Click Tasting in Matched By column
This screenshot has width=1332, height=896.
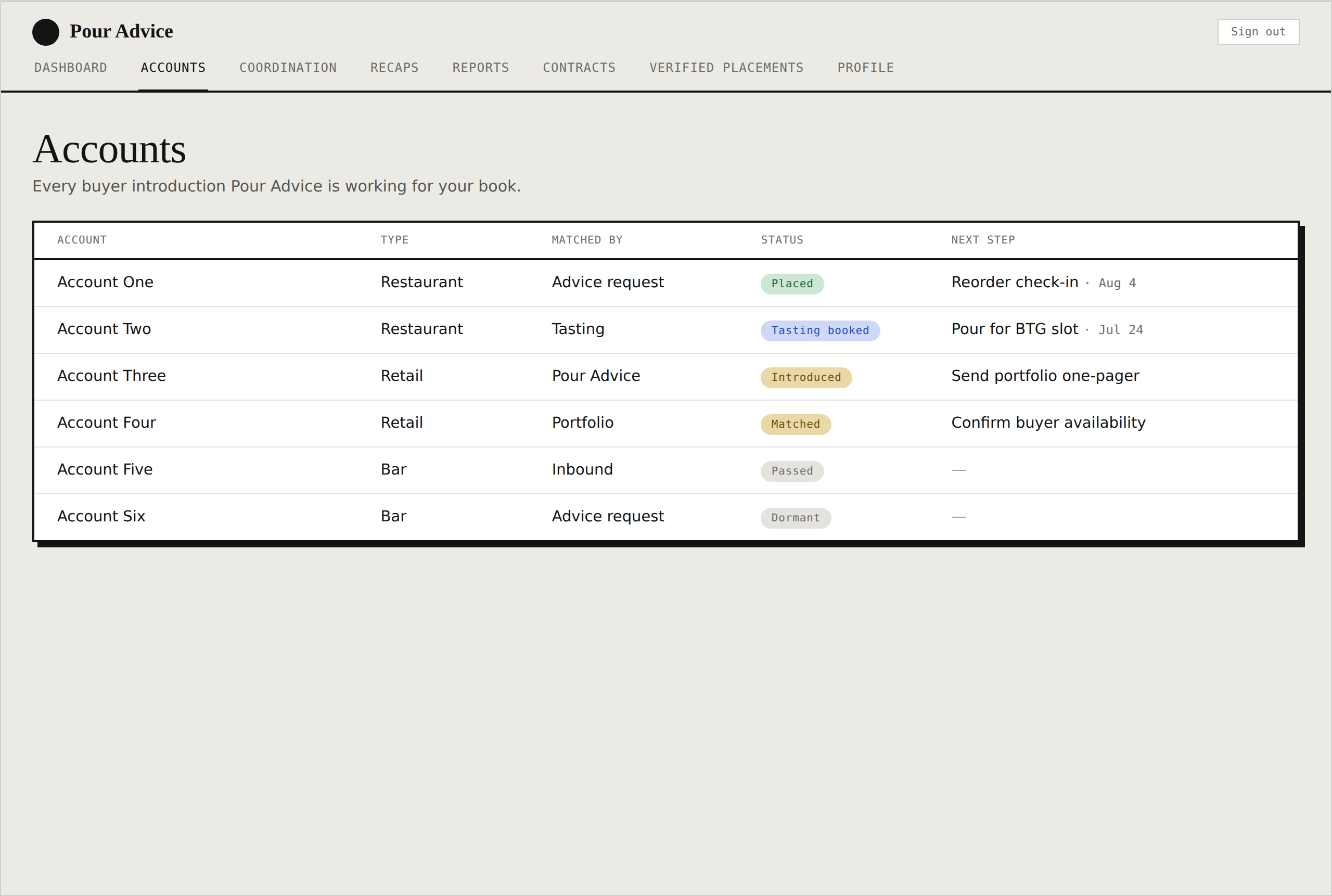point(578,330)
